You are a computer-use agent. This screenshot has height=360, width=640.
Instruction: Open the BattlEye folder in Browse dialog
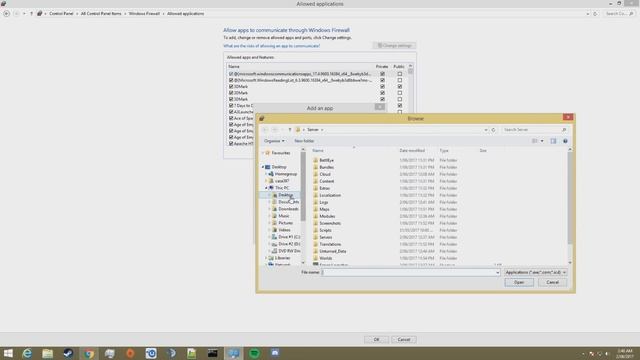(326, 160)
